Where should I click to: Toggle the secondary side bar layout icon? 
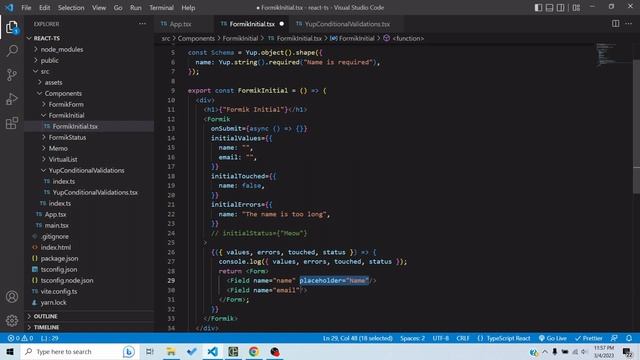click(x=560, y=7)
